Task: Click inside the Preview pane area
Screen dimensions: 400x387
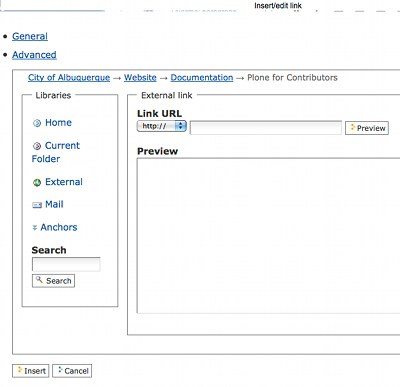Action: [x=268, y=236]
